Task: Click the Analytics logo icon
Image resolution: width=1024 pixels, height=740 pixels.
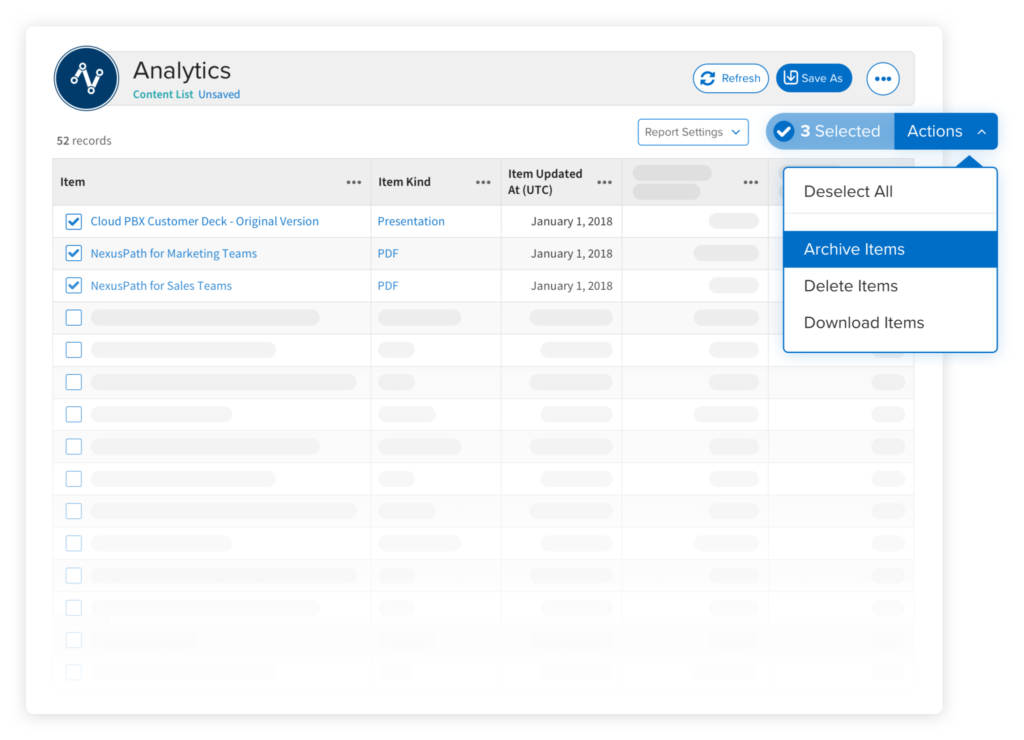Action: pyautogui.click(x=87, y=79)
